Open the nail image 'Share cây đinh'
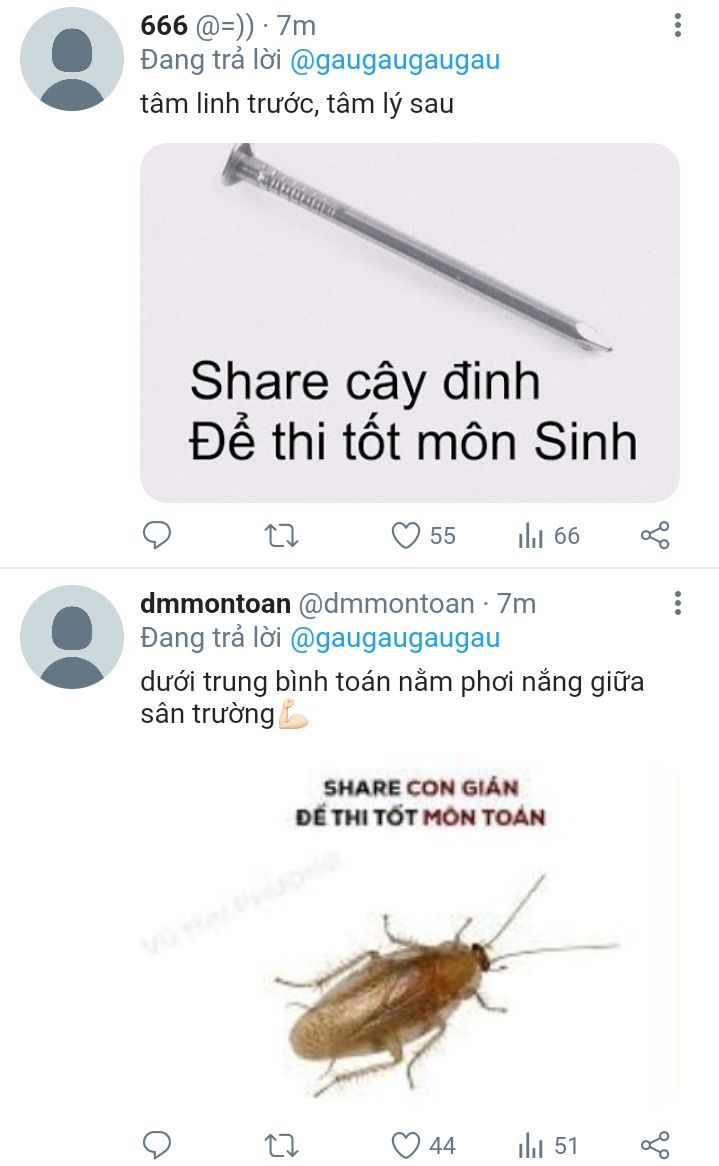 point(410,323)
